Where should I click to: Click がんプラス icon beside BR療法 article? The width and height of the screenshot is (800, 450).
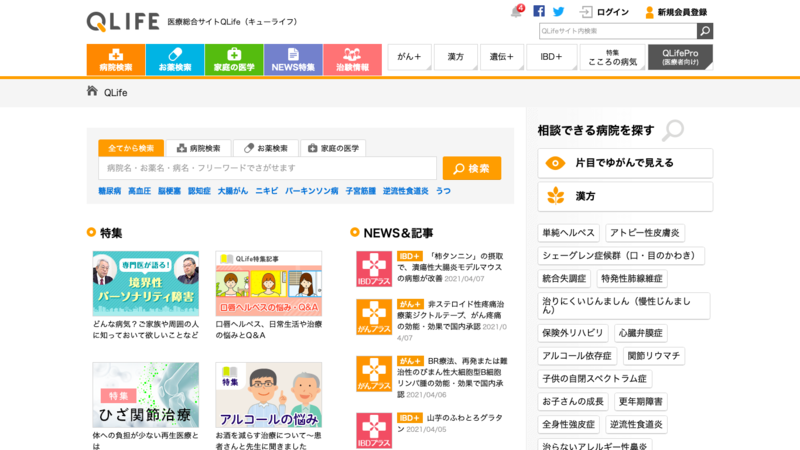tap(374, 373)
